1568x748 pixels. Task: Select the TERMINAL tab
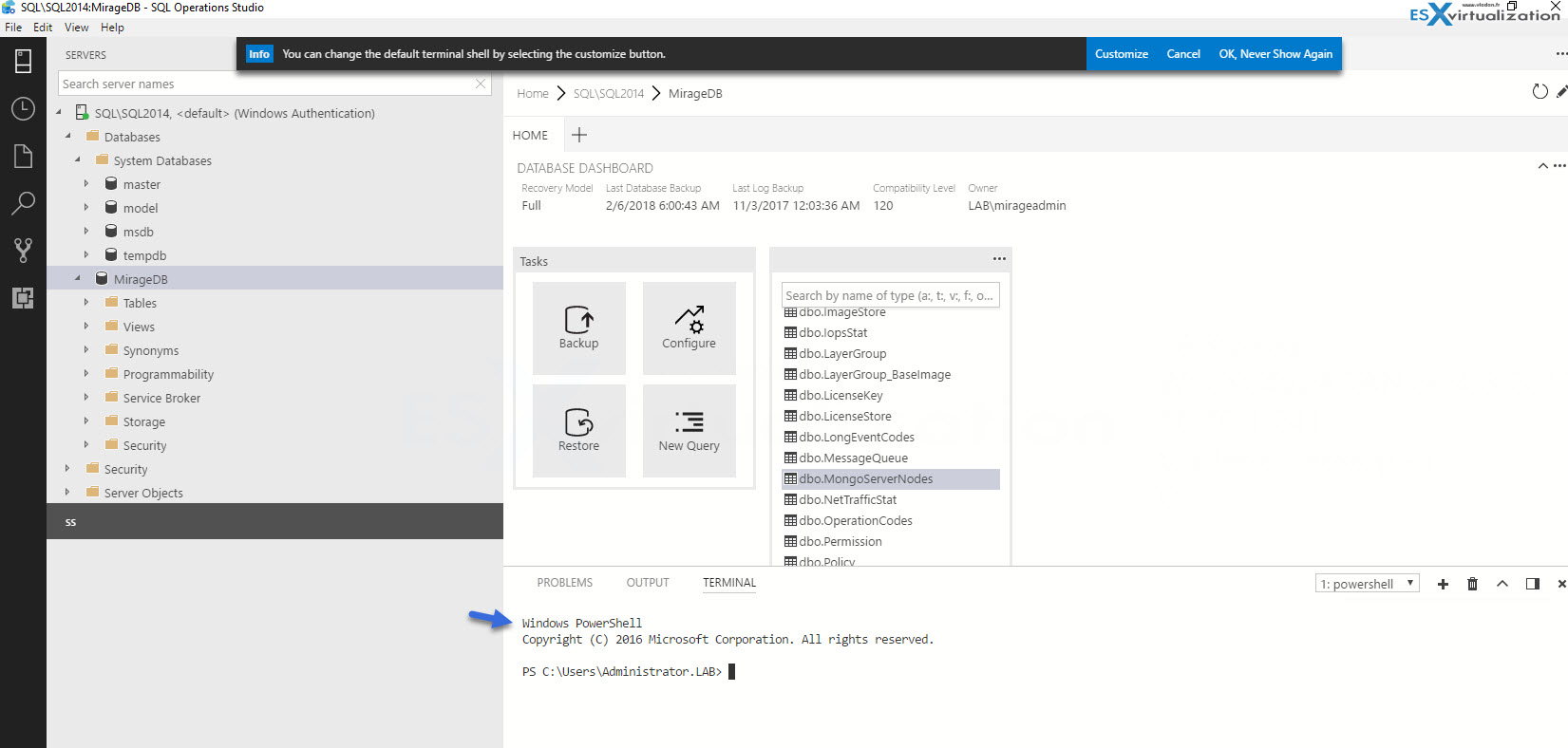click(x=729, y=583)
